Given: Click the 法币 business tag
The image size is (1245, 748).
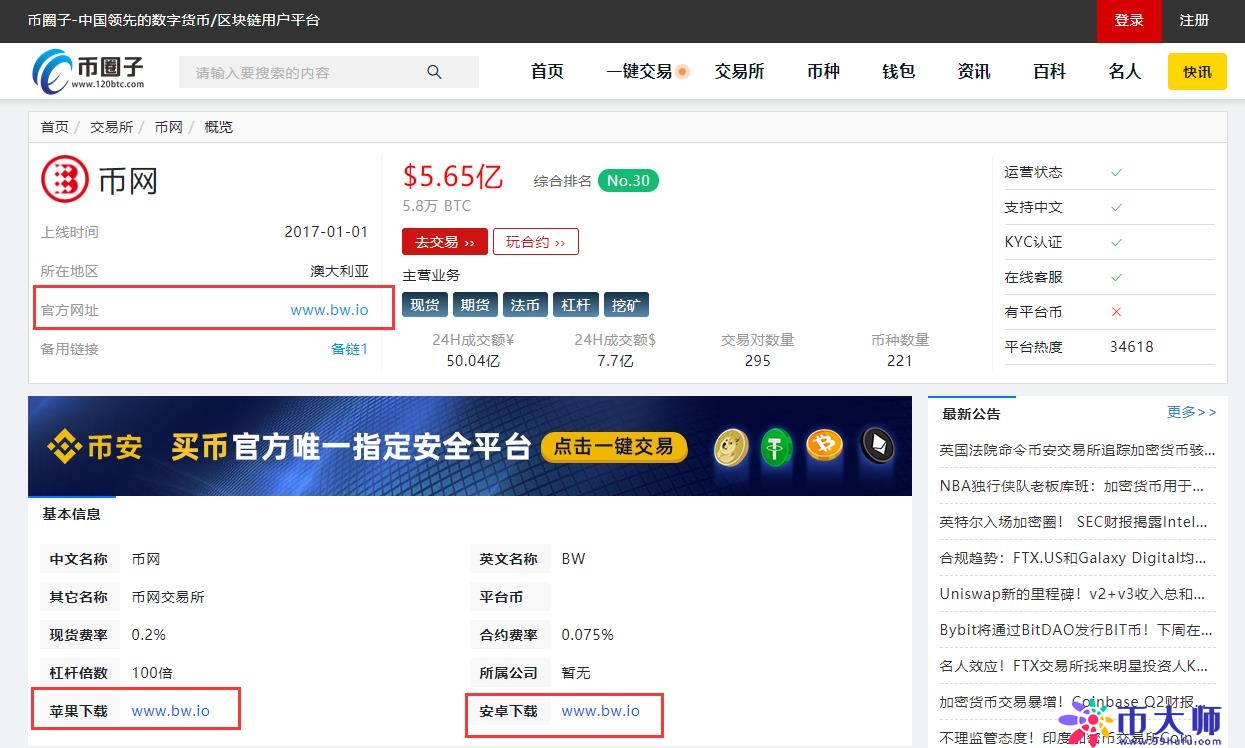Looking at the screenshot, I should (525, 305).
